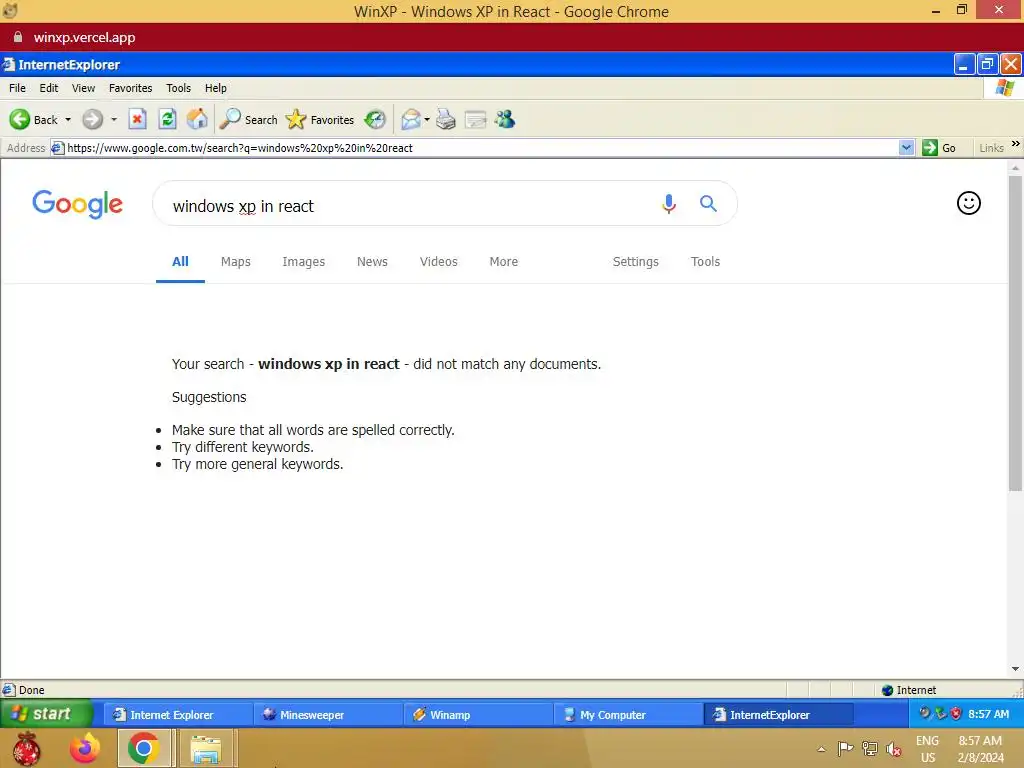Expand the Mail options dropdown arrow
The height and width of the screenshot is (768, 1024).
[427, 120]
